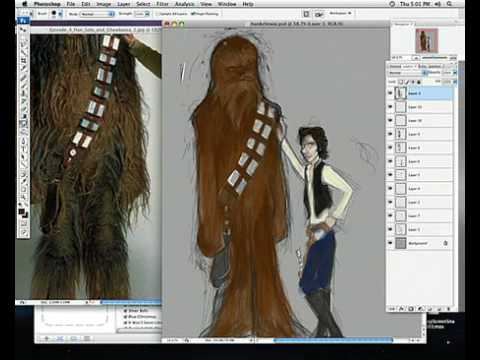Open the layer Fill dropdown arrow
This screenshot has width=480, height=360.
(x=455, y=82)
